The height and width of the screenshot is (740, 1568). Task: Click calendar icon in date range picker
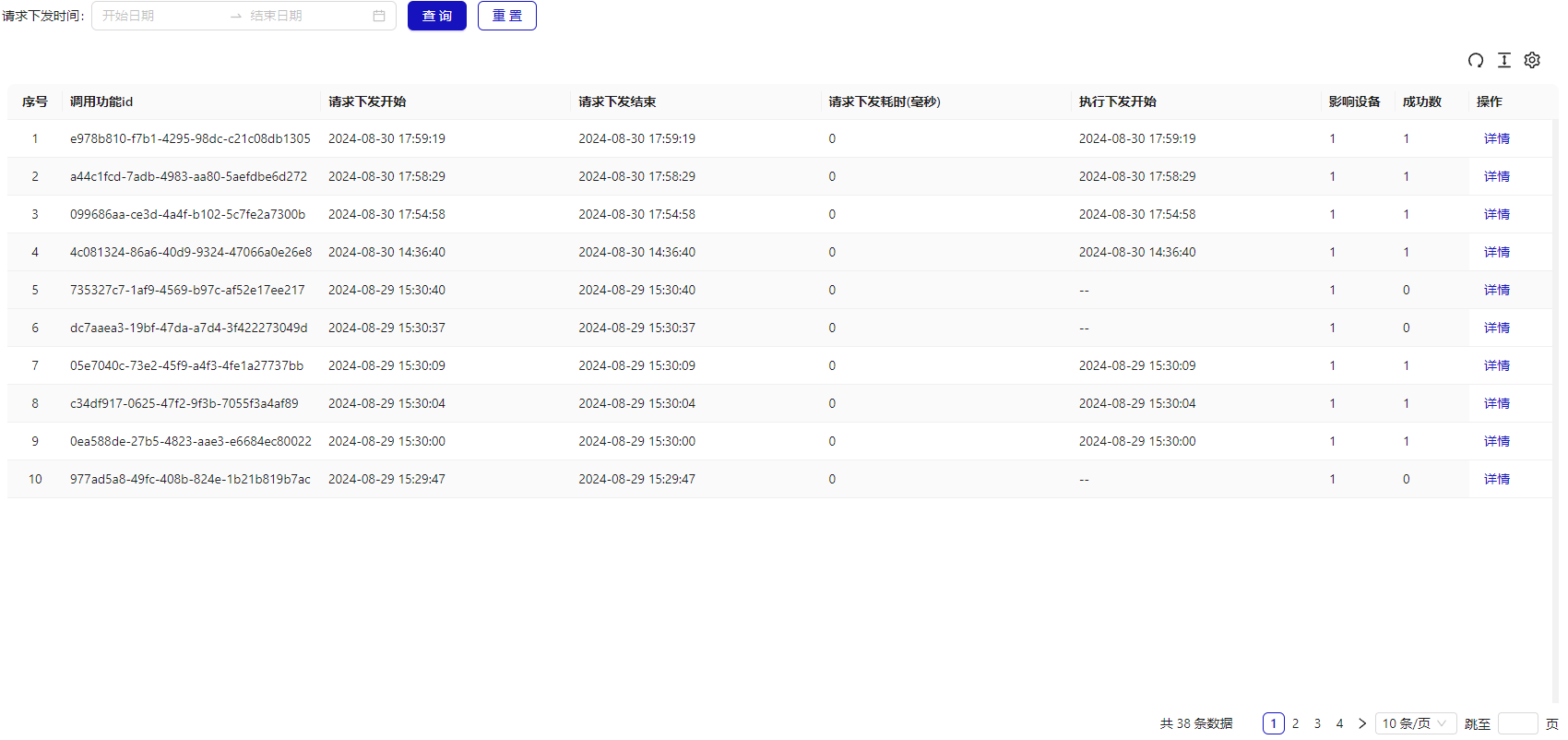tap(379, 16)
